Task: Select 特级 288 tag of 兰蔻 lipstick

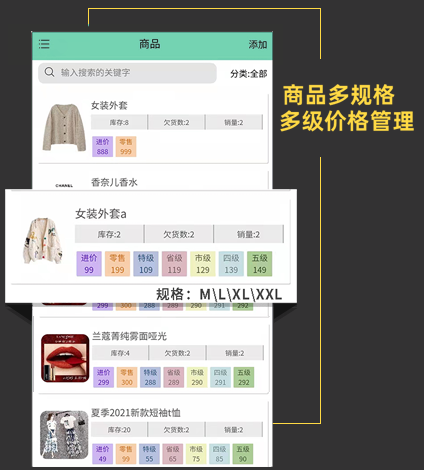Action: 150,377
